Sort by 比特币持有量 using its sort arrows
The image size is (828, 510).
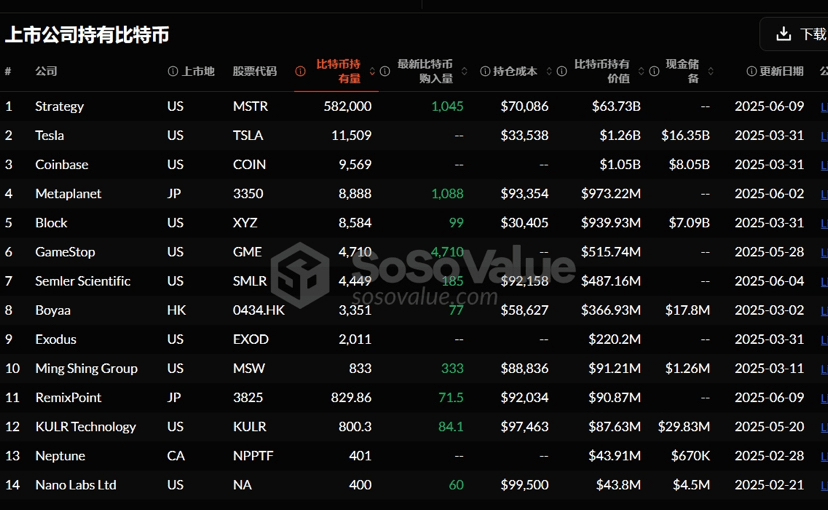(372, 71)
